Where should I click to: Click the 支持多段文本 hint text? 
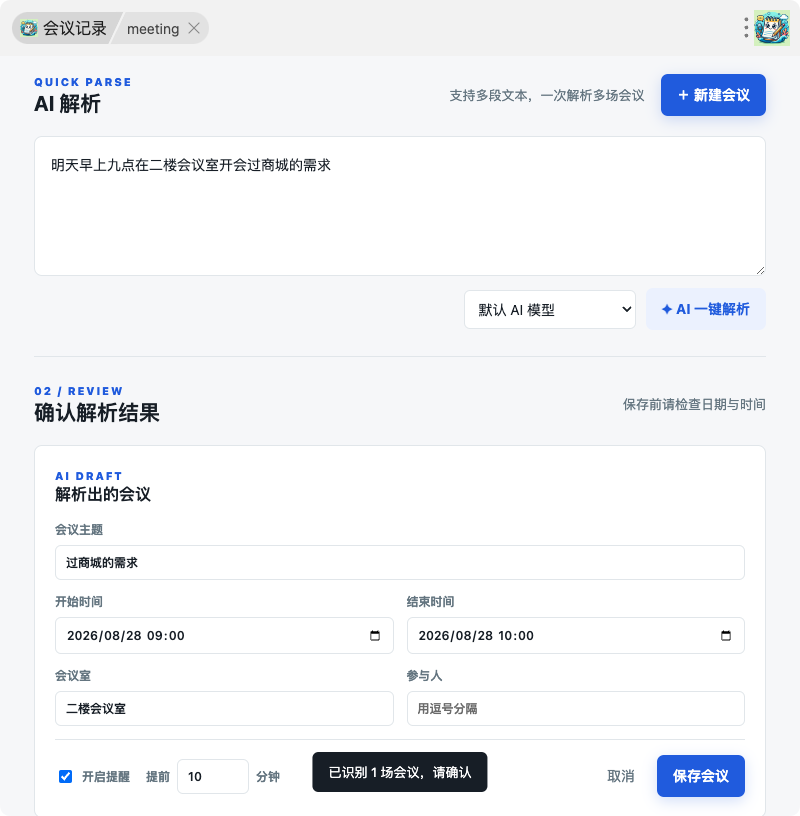547,95
